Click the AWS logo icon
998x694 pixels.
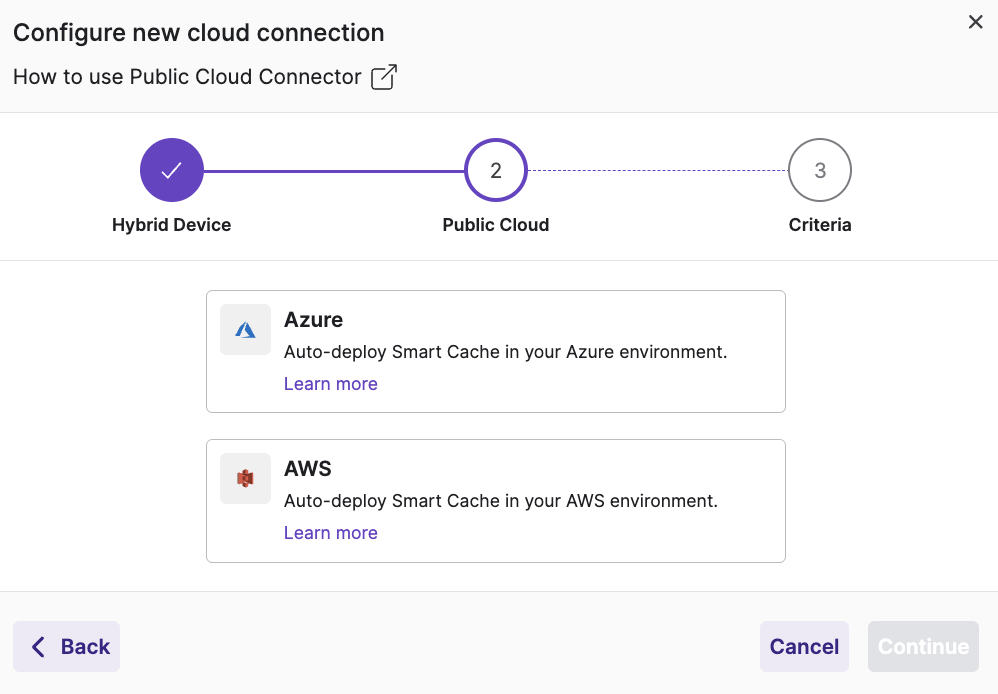tap(246, 479)
